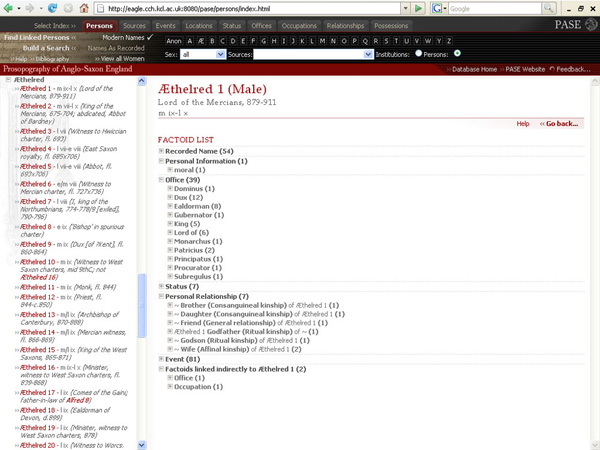
Task: Open the Sex dropdown set to all
Action: coord(204,53)
